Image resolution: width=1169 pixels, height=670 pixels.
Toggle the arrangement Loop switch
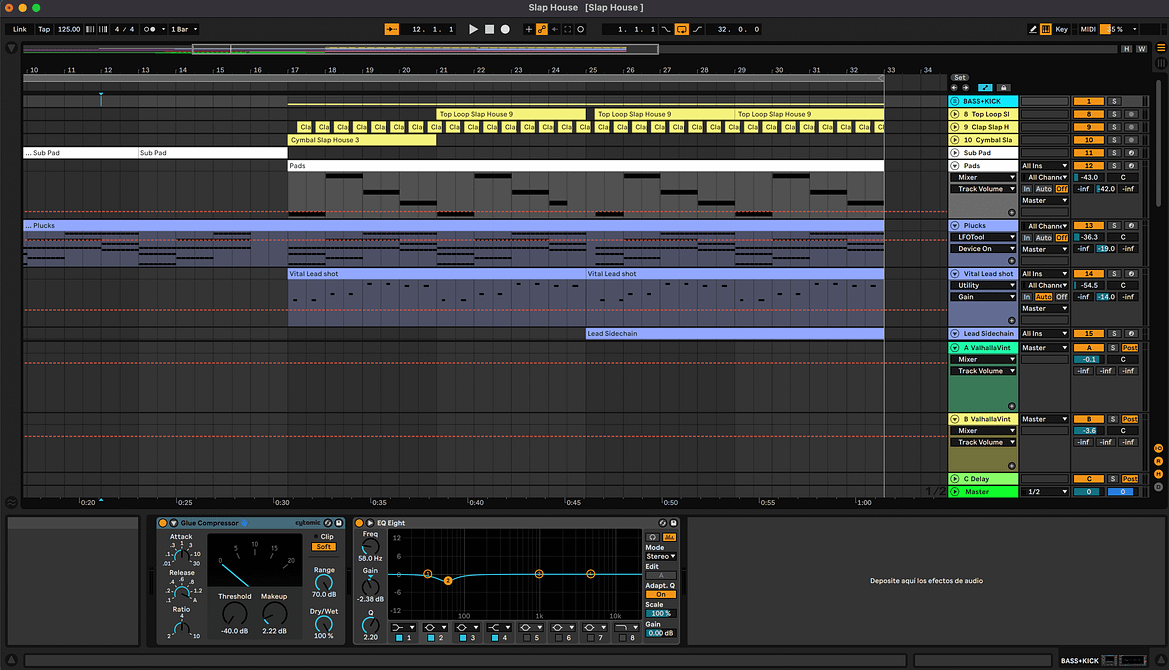click(x=681, y=29)
